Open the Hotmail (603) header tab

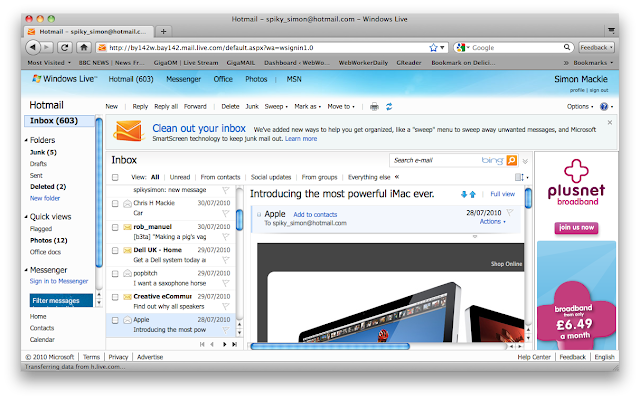[131, 79]
